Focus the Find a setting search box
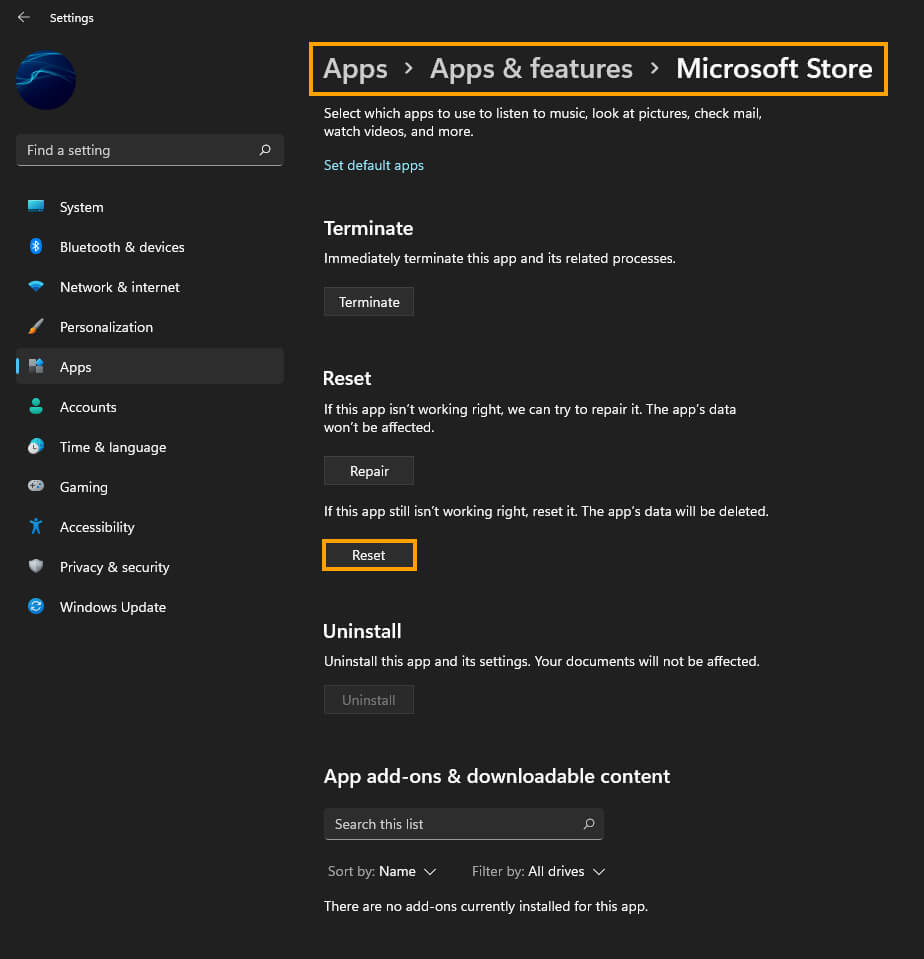This screenshot has width=924, height=959. [150, 150]
